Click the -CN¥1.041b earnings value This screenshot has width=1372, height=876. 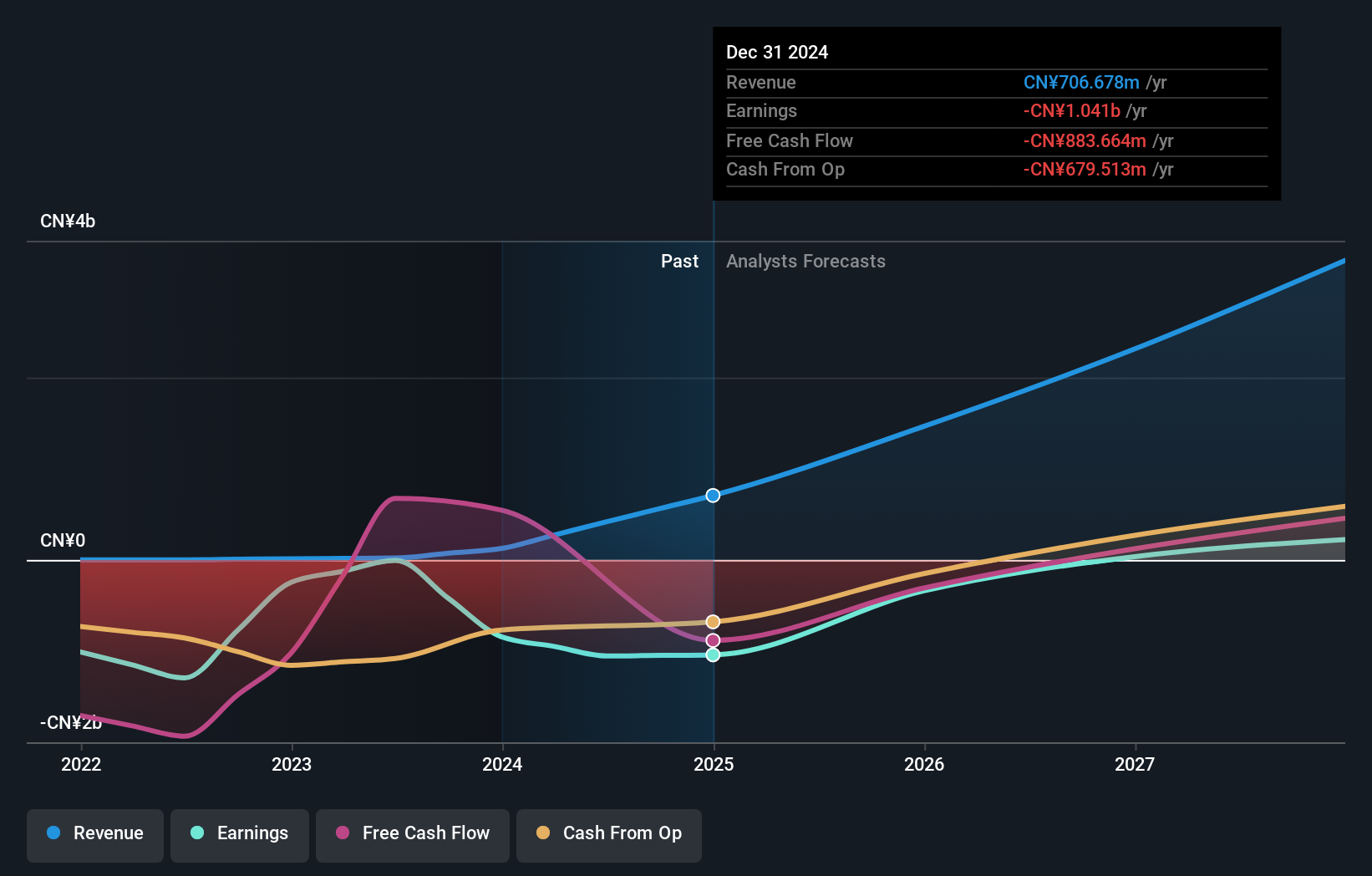coord(1072,110)
